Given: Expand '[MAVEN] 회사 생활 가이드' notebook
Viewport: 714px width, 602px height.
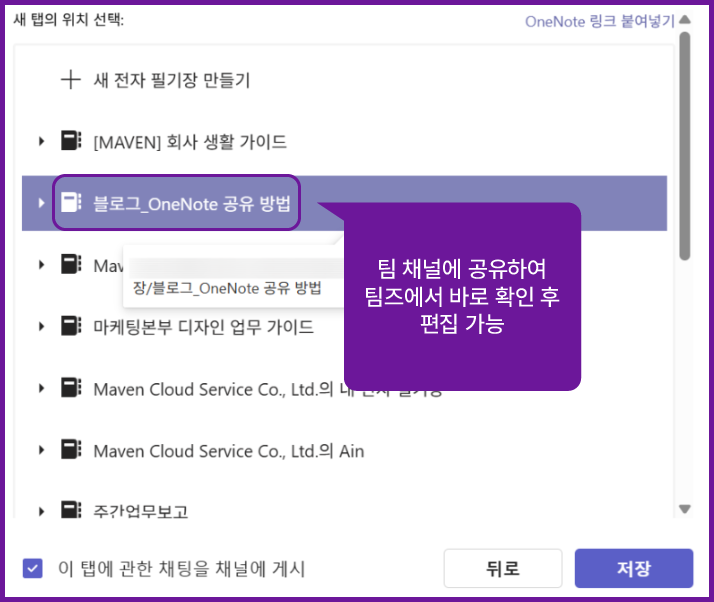Looking at the screenshot, I should (x=41, y=141).
